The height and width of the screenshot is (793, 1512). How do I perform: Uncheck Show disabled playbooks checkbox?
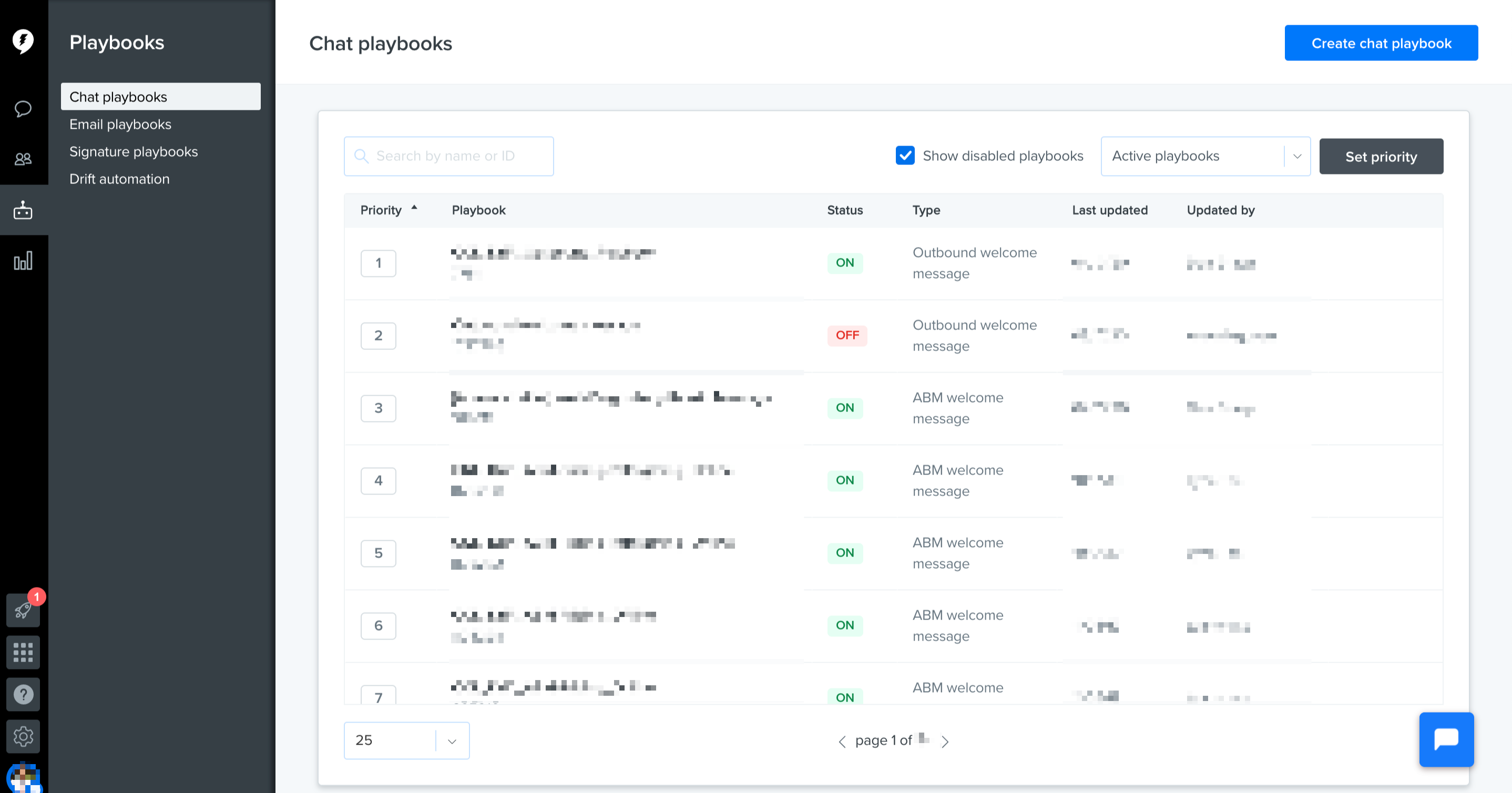click(x=905, y=156)
